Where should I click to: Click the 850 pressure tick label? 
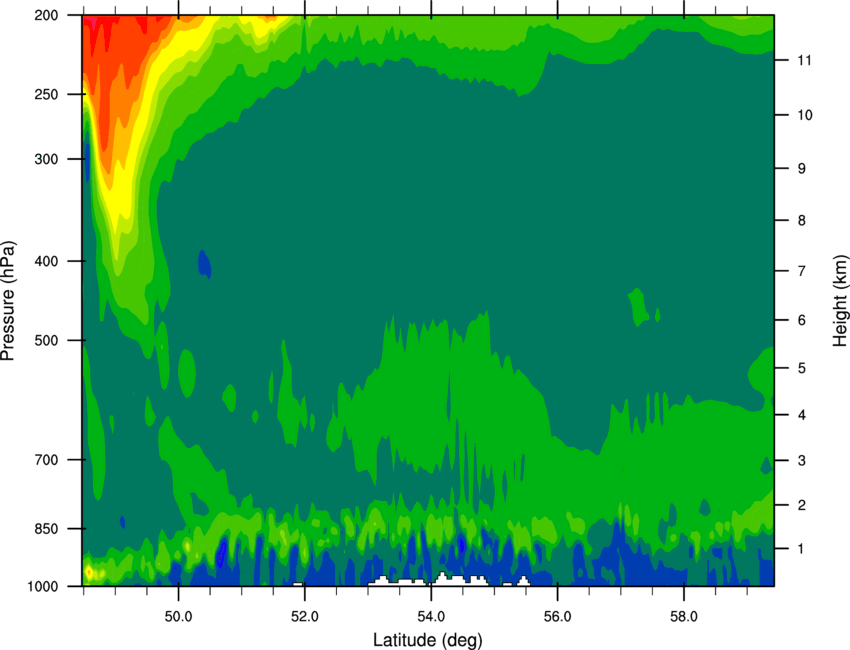pos(46,529)
